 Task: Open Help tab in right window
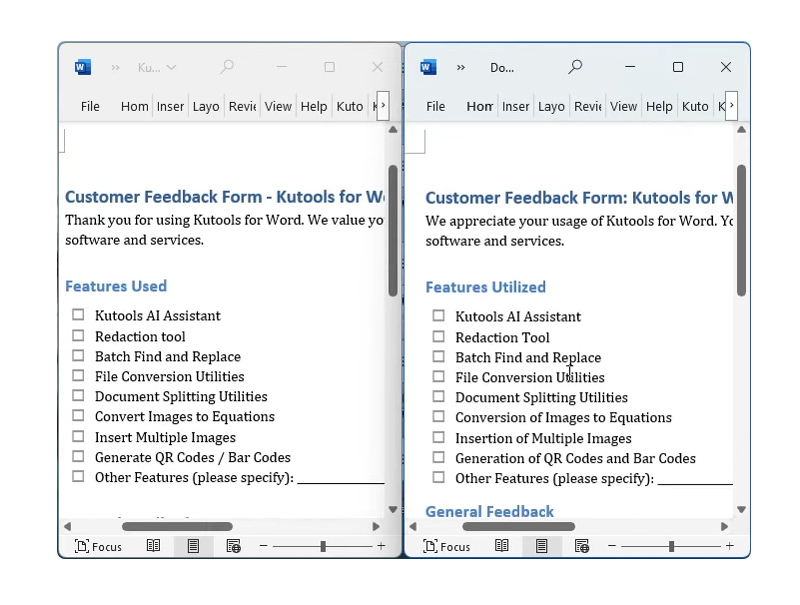659,106
